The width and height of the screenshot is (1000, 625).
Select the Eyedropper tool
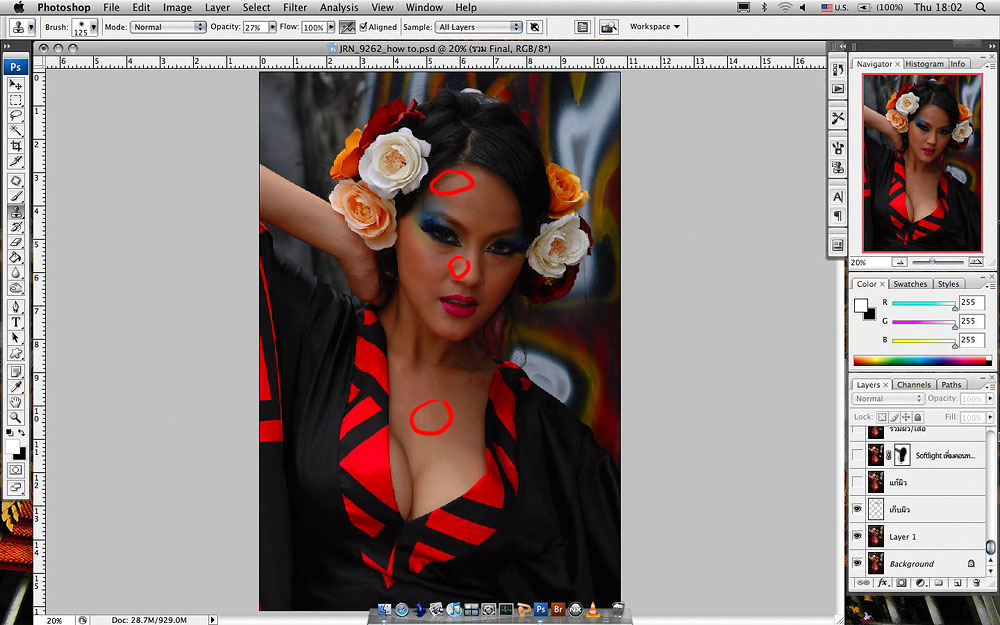(x=15, y=387)
